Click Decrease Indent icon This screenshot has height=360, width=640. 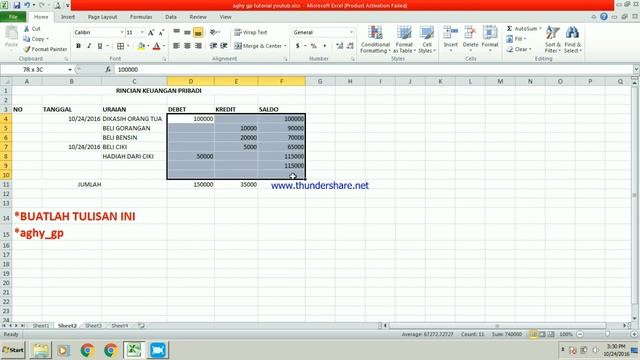(x=213, y=46)
